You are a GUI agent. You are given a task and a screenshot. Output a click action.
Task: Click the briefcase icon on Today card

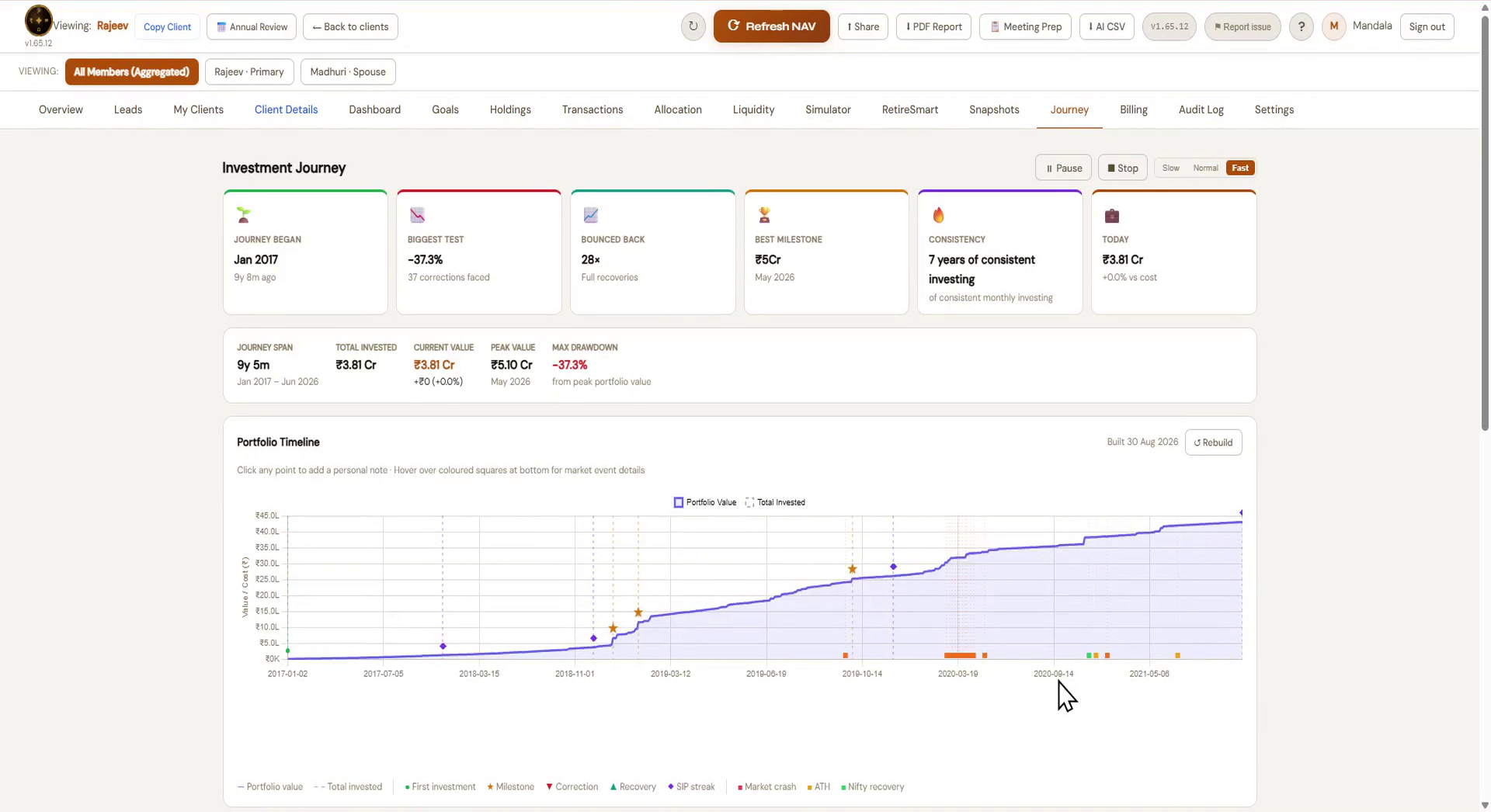coord(1112,215)
